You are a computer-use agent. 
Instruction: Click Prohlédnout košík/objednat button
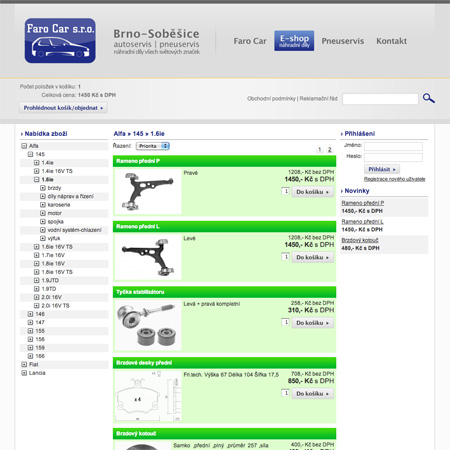coord(63,108)
